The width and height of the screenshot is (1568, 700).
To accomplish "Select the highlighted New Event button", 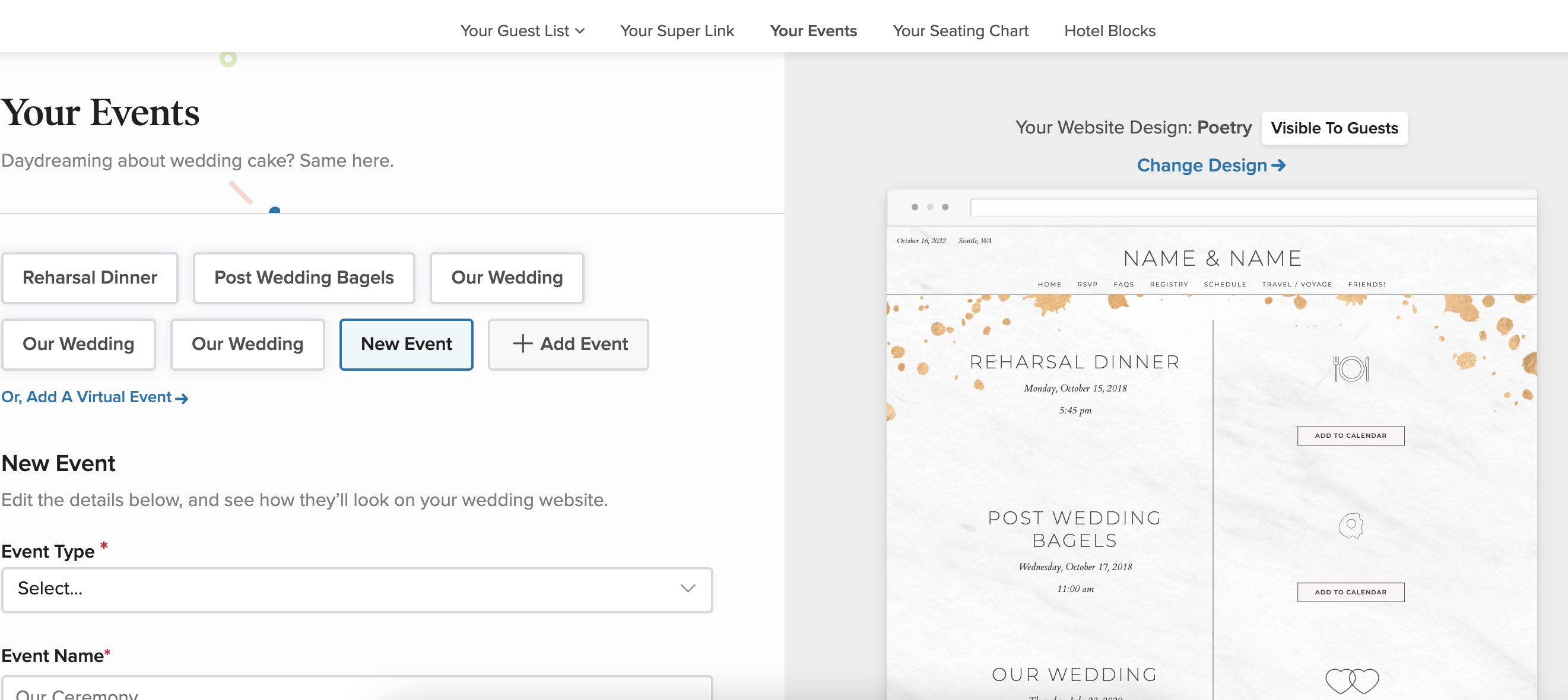I will click(406, 344).
